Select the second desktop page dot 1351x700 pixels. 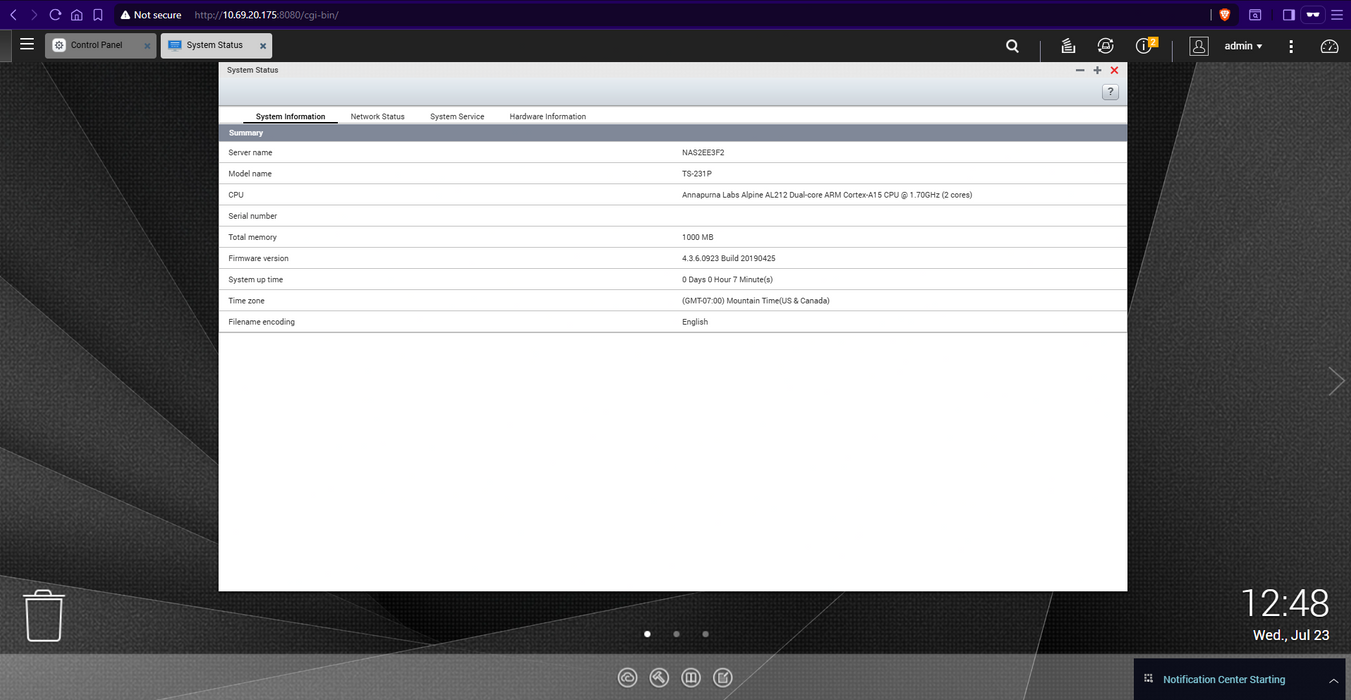(x=676, y=634)
